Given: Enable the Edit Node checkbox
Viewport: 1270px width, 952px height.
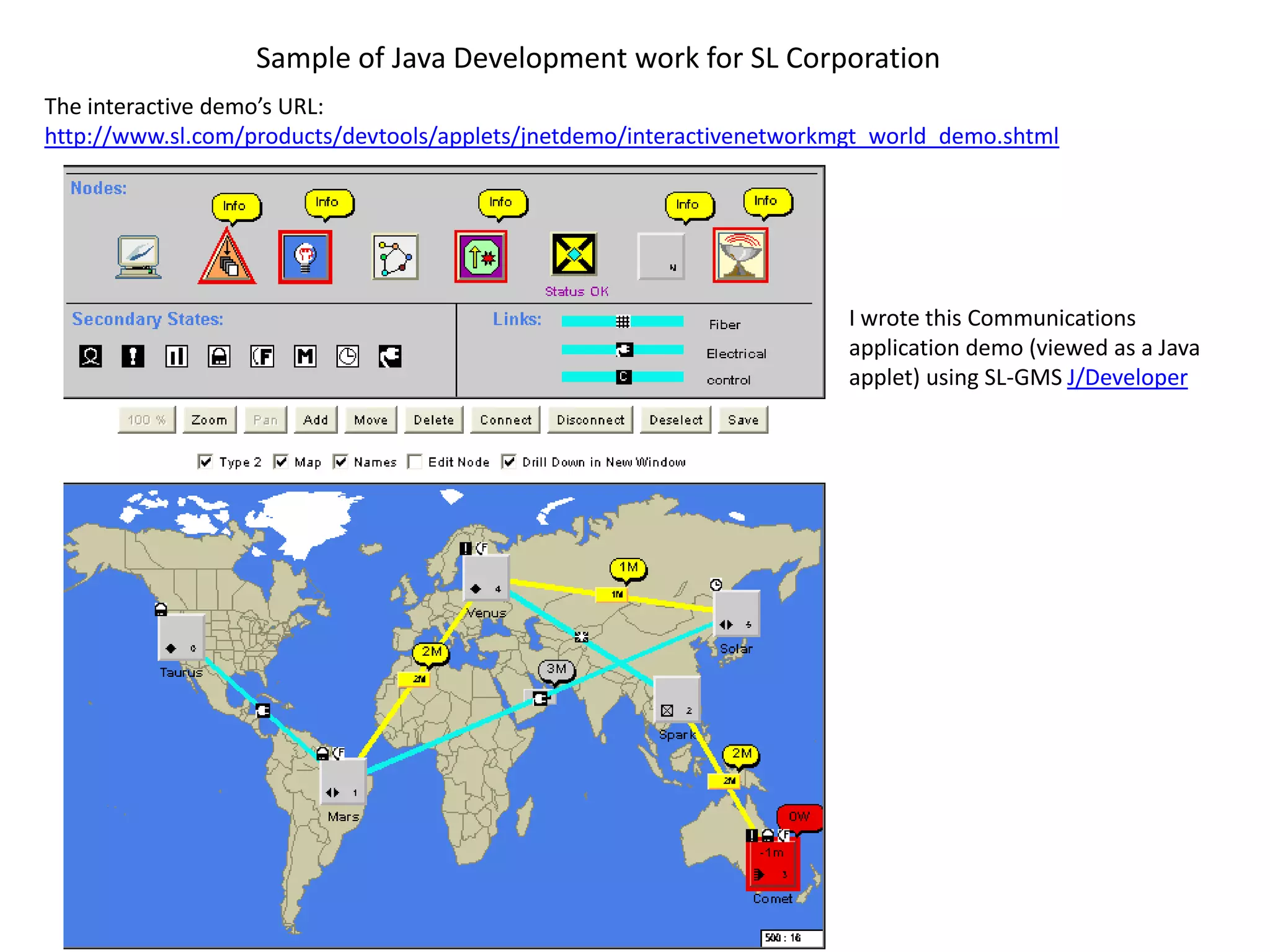Looking at the screenshot, I should 415,462.
